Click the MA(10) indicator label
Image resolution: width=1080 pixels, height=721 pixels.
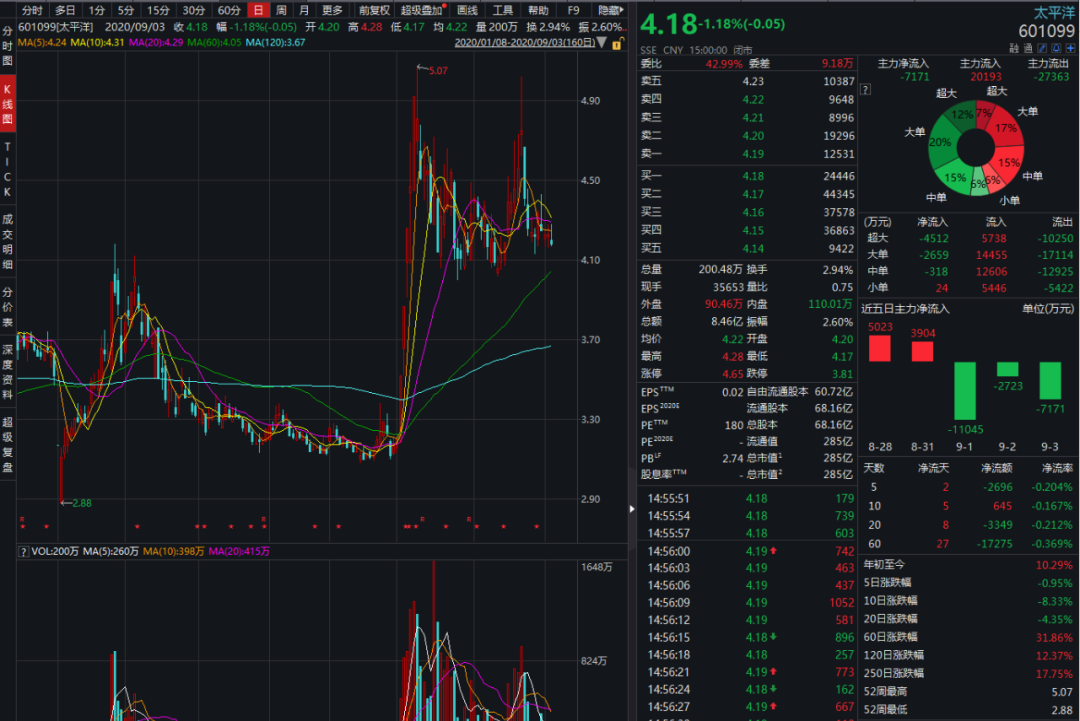click(97, 43)
